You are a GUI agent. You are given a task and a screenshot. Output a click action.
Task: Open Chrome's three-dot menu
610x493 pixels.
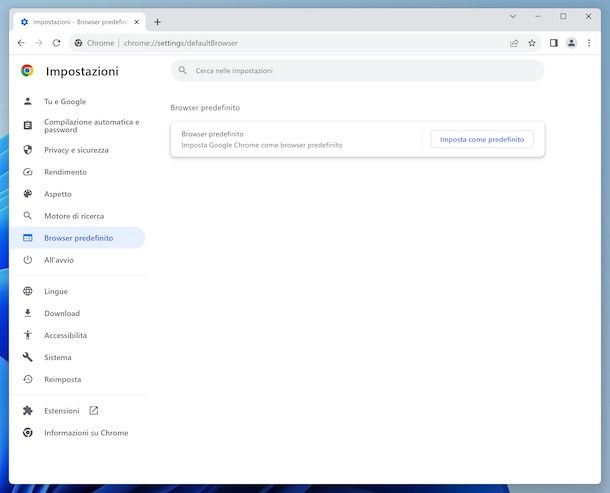click(589, 43)
